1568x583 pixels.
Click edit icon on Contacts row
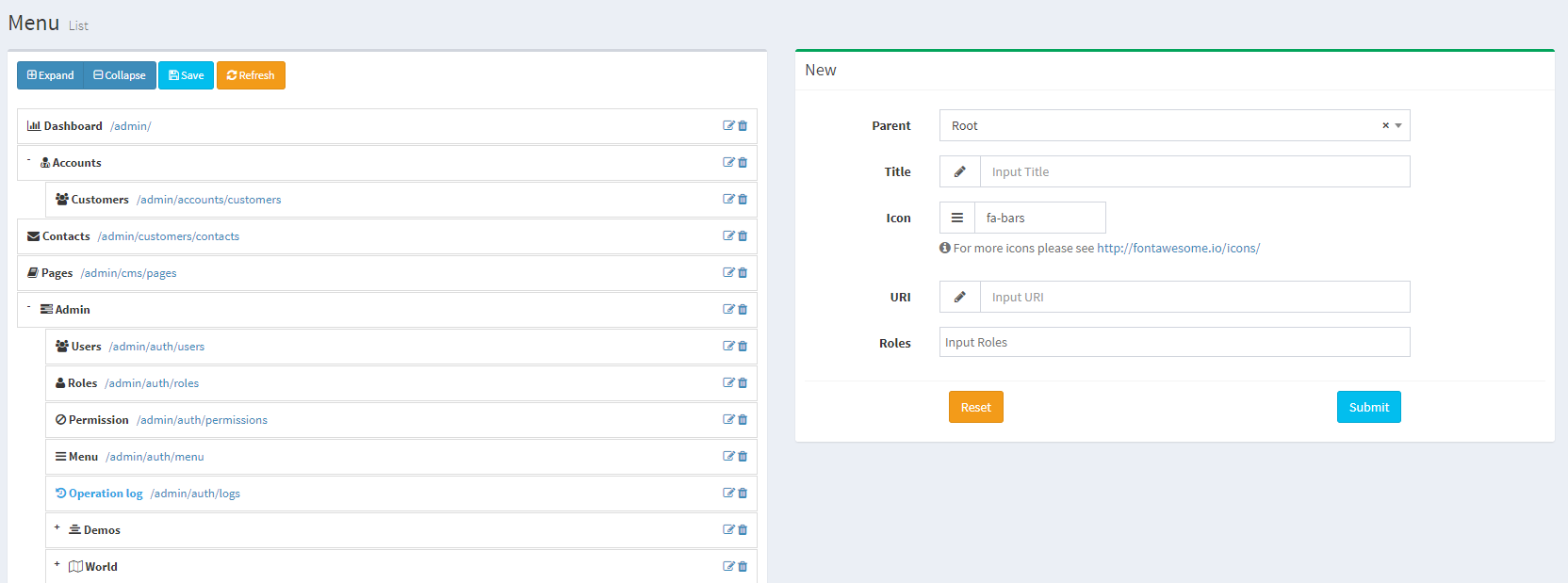tap(728, 236)
